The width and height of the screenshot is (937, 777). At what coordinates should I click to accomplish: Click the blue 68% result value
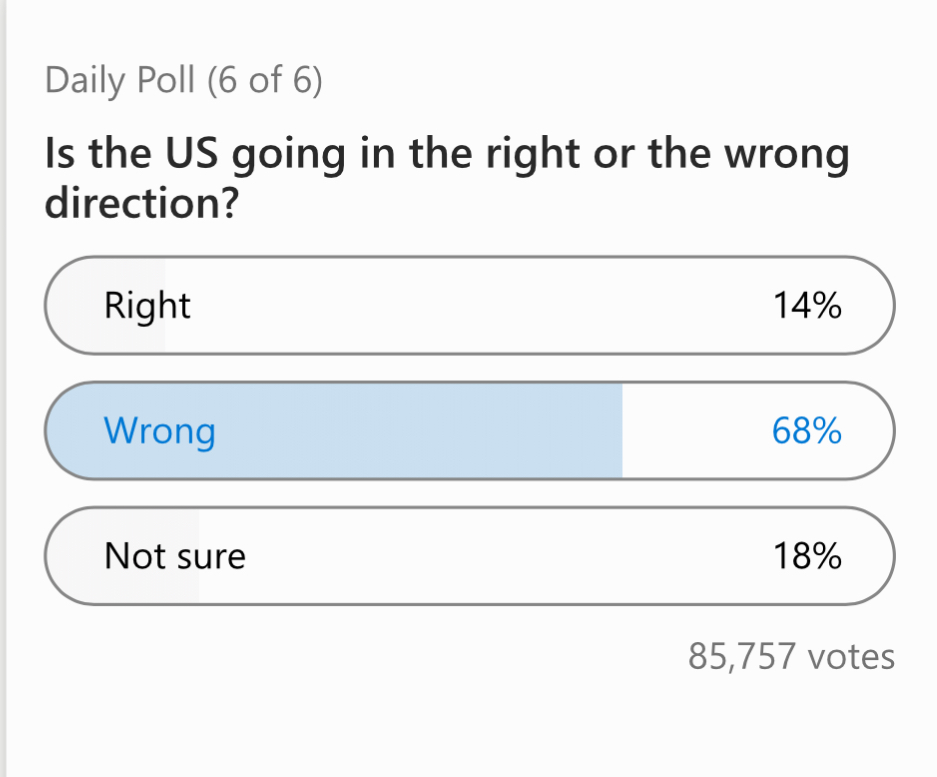point(807,430)
